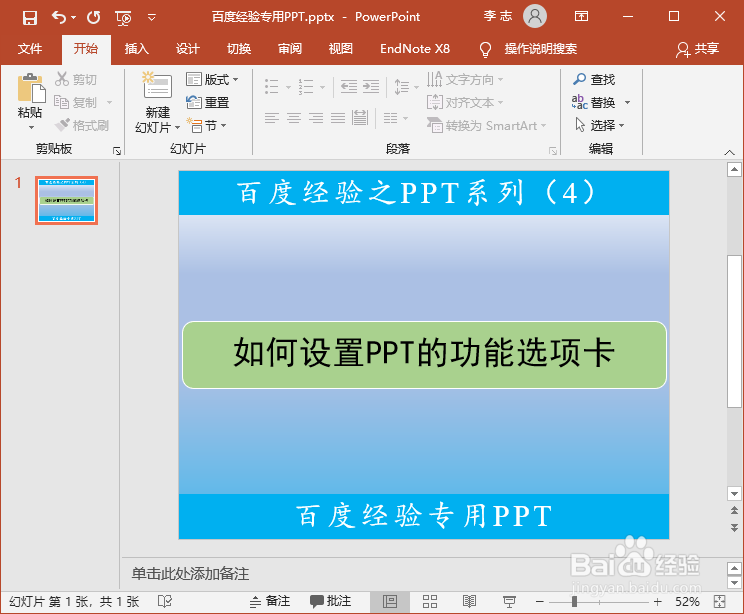Switch to the 插入 tab
The width and height of the screenshot is (744, 614).
137,48
